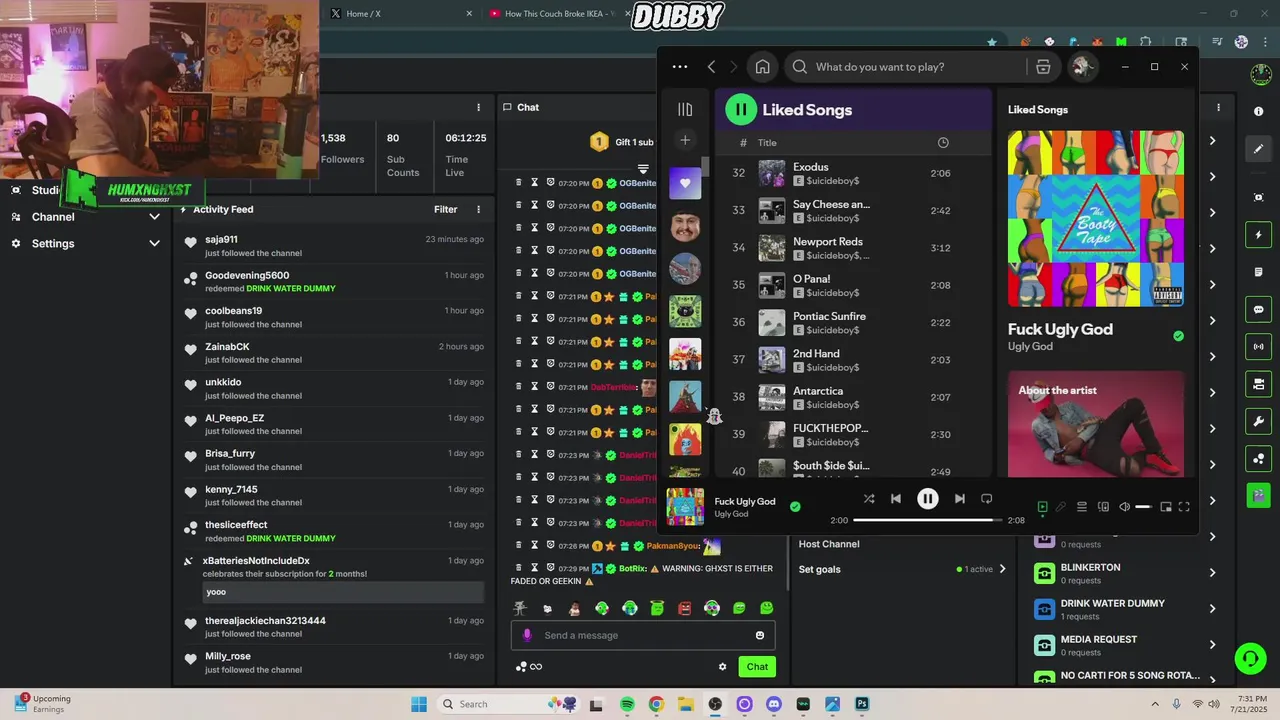
Task: Go back in Spotify navigation
Action: 711,67
